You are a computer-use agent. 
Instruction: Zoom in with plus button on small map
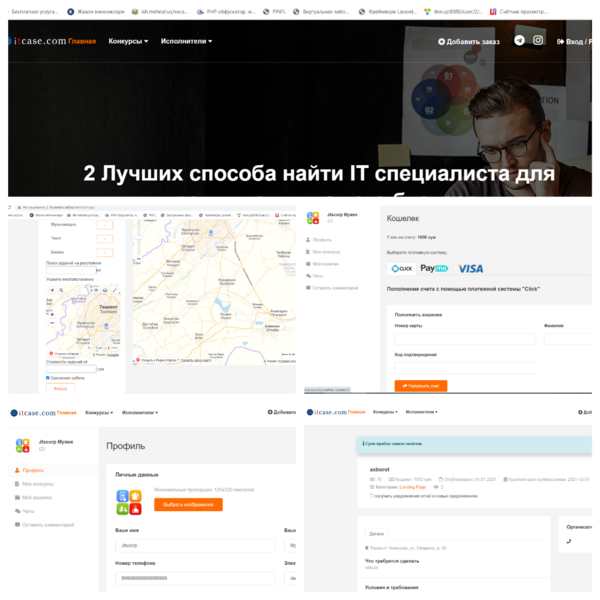pyautogui.click(x=52, y=315)
